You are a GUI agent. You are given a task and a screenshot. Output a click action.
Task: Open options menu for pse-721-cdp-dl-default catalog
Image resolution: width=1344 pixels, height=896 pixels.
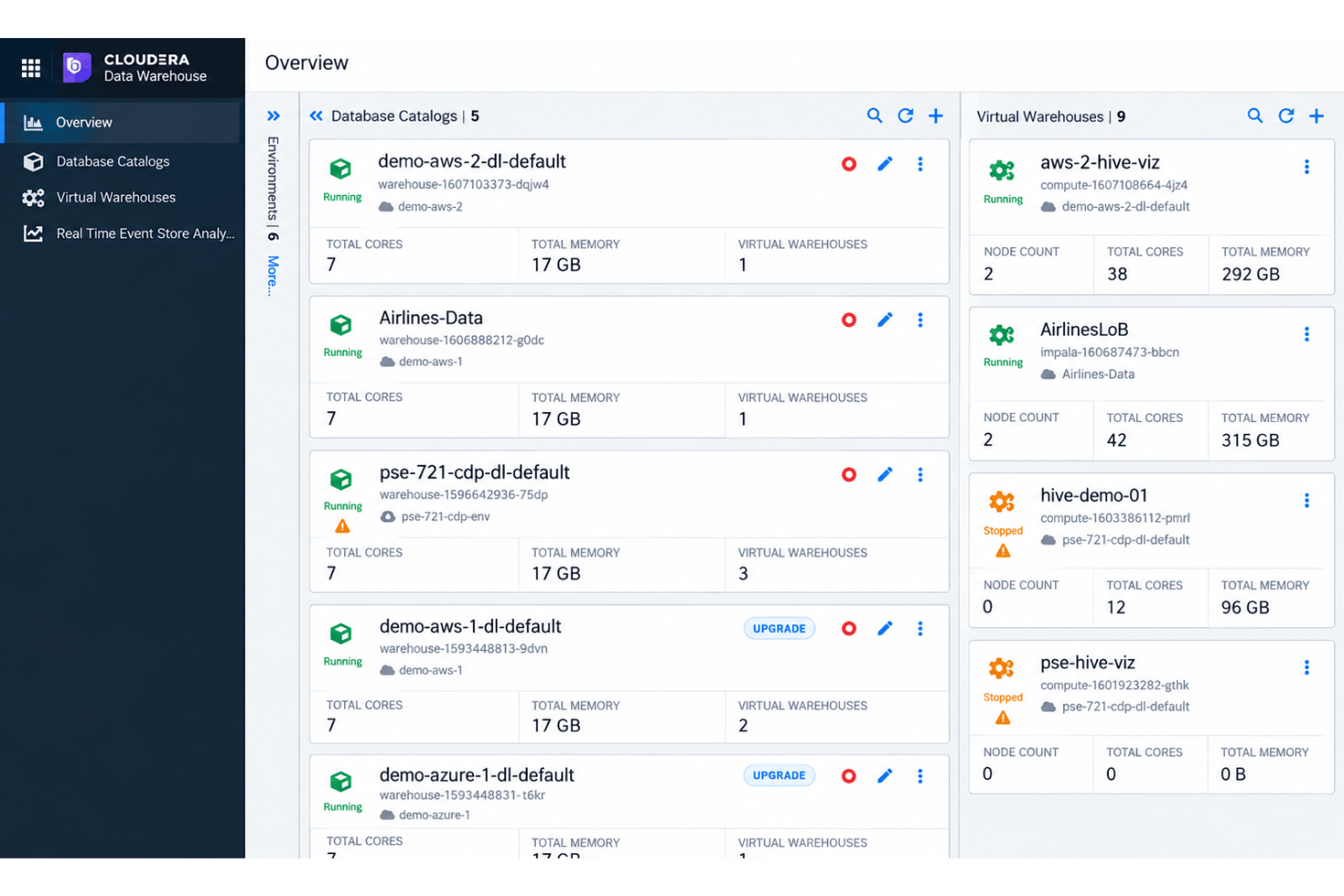pos(920,474)
